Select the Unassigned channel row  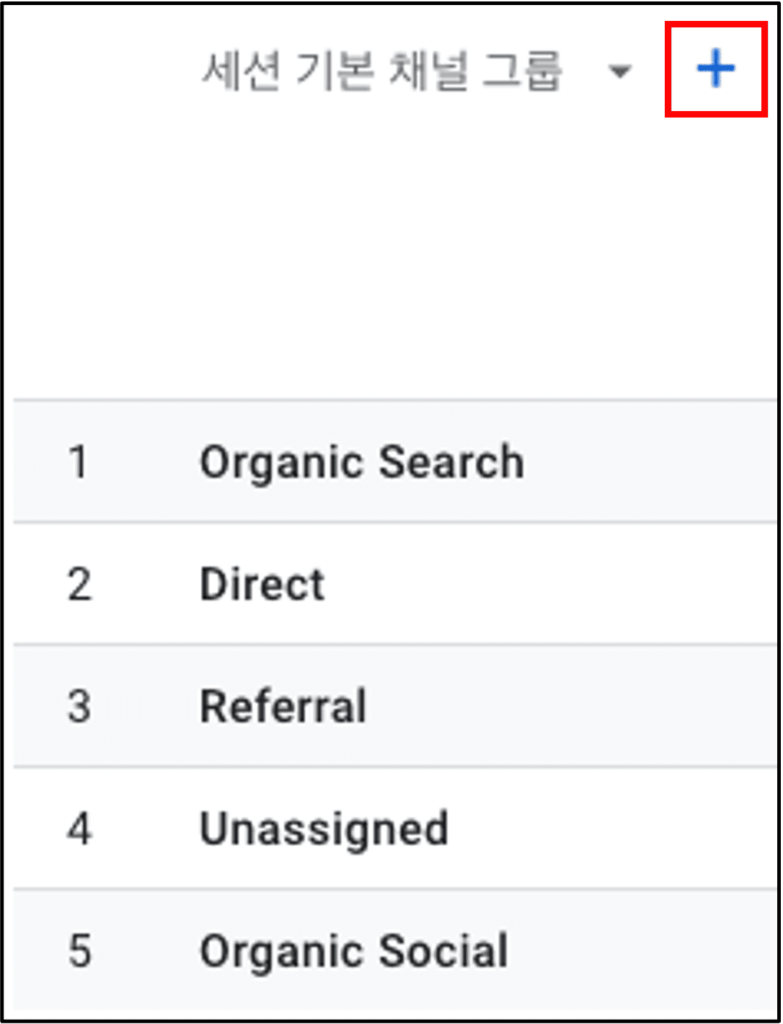point(395,827)
